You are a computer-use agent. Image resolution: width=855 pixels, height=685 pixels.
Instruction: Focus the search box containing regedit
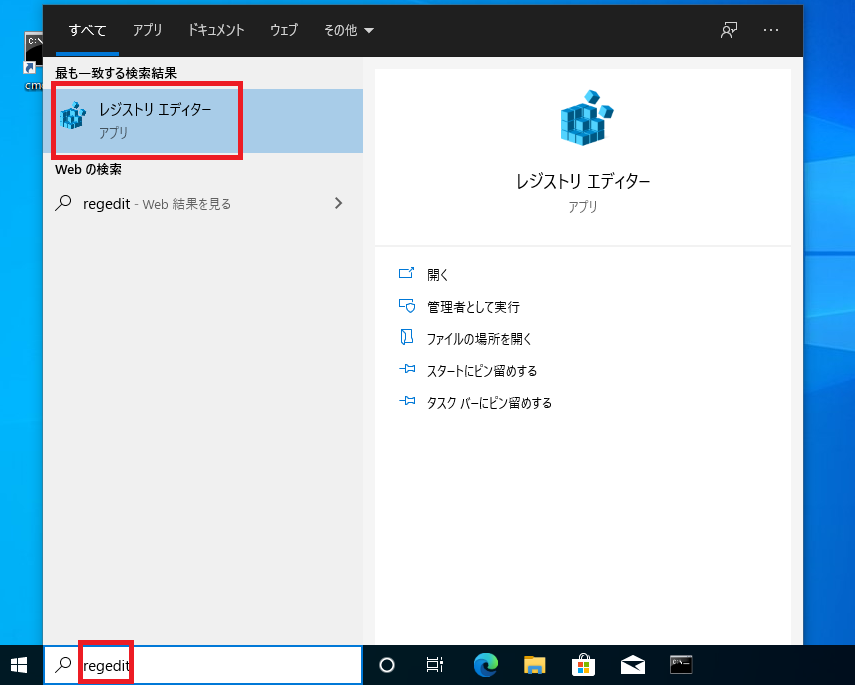point(203,665)
